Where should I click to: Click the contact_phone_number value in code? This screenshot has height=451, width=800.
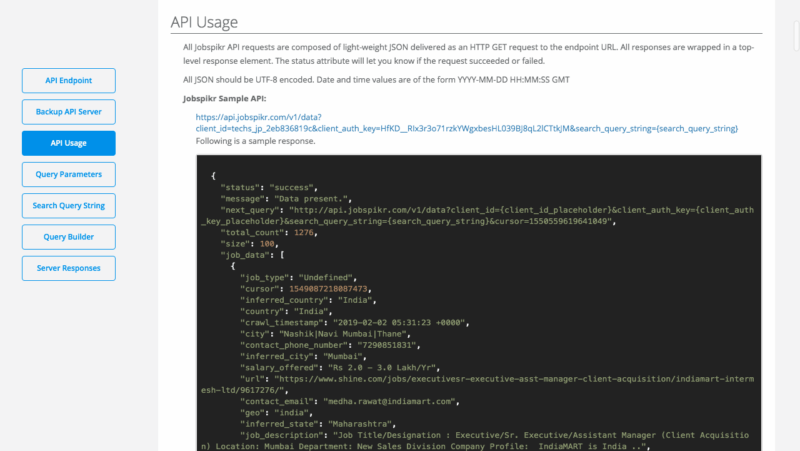(413, 345)
